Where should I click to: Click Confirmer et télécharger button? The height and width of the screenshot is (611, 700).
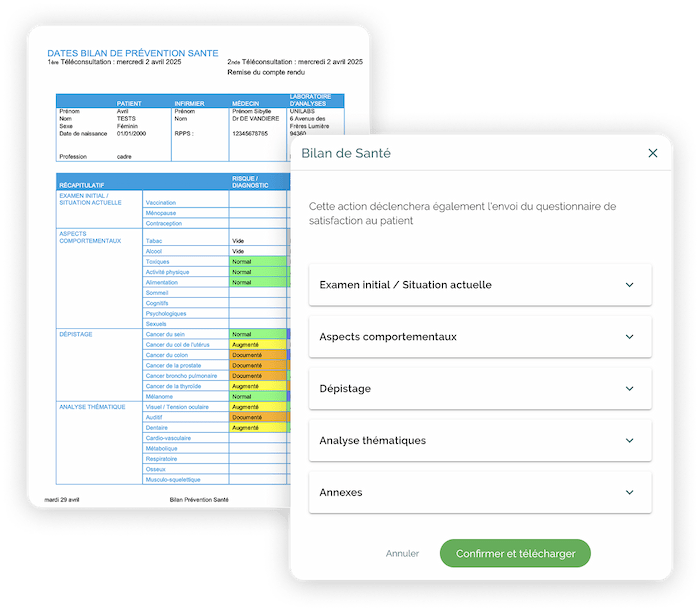[x=515, y=553]
